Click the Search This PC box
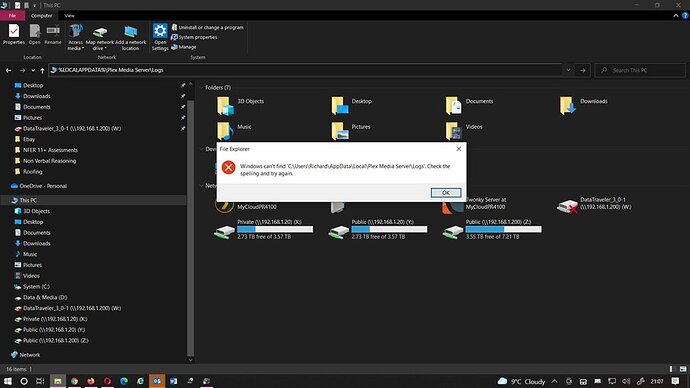This screenshot has height=388, width=690. tap(640, 70)
